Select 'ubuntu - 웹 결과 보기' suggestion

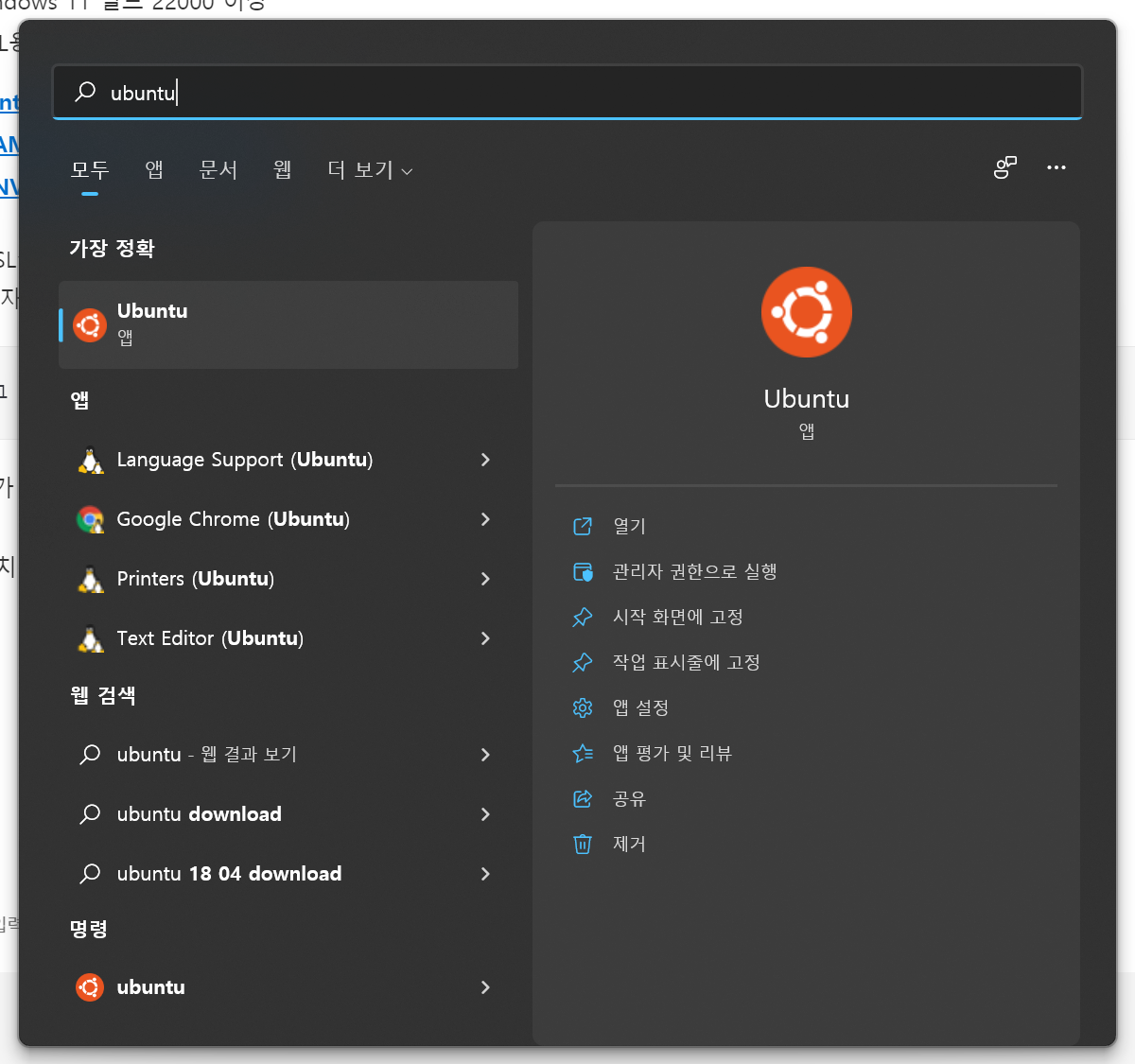point(288,755)
